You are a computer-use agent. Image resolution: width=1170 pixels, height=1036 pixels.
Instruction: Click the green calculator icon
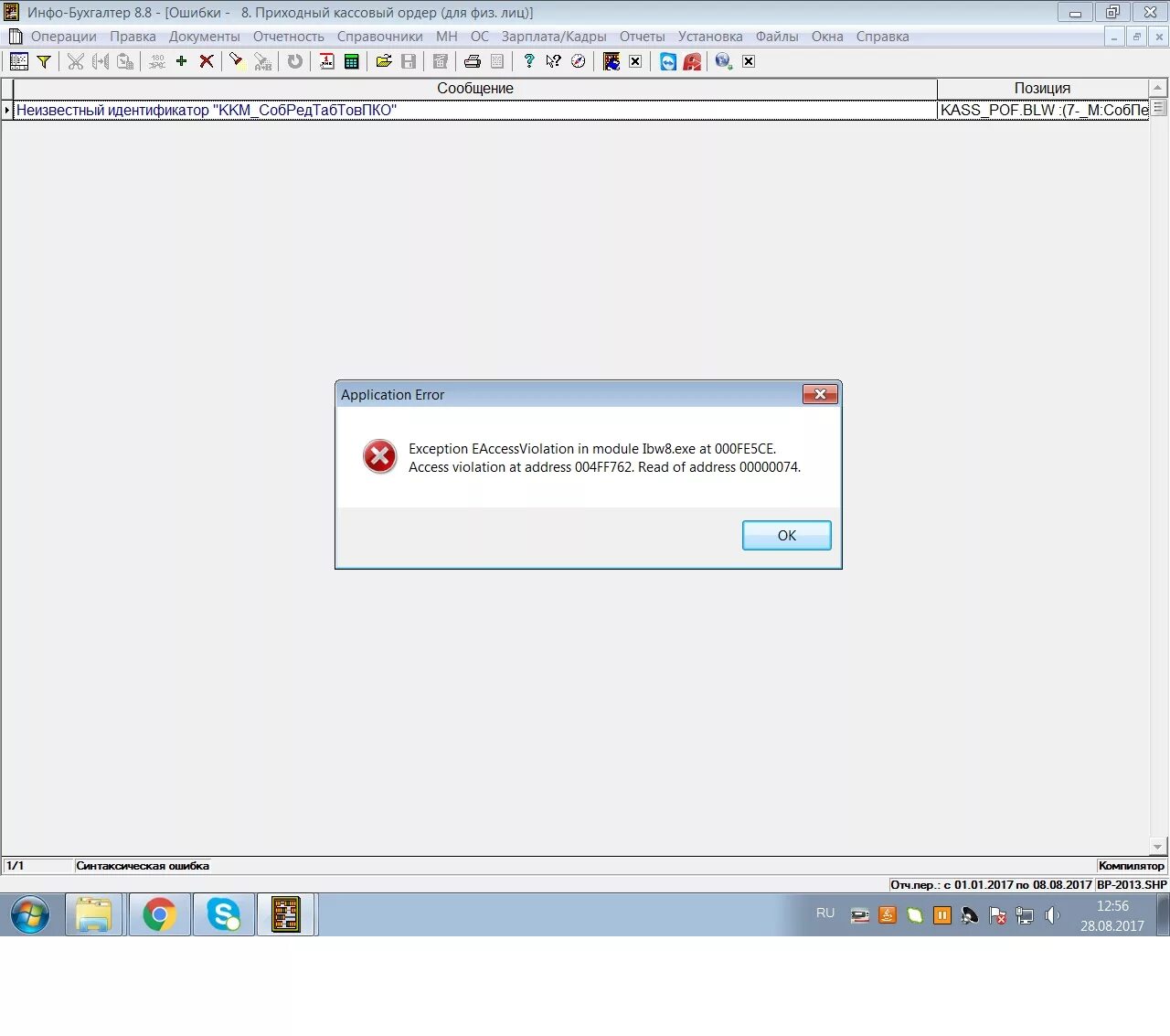352,61
